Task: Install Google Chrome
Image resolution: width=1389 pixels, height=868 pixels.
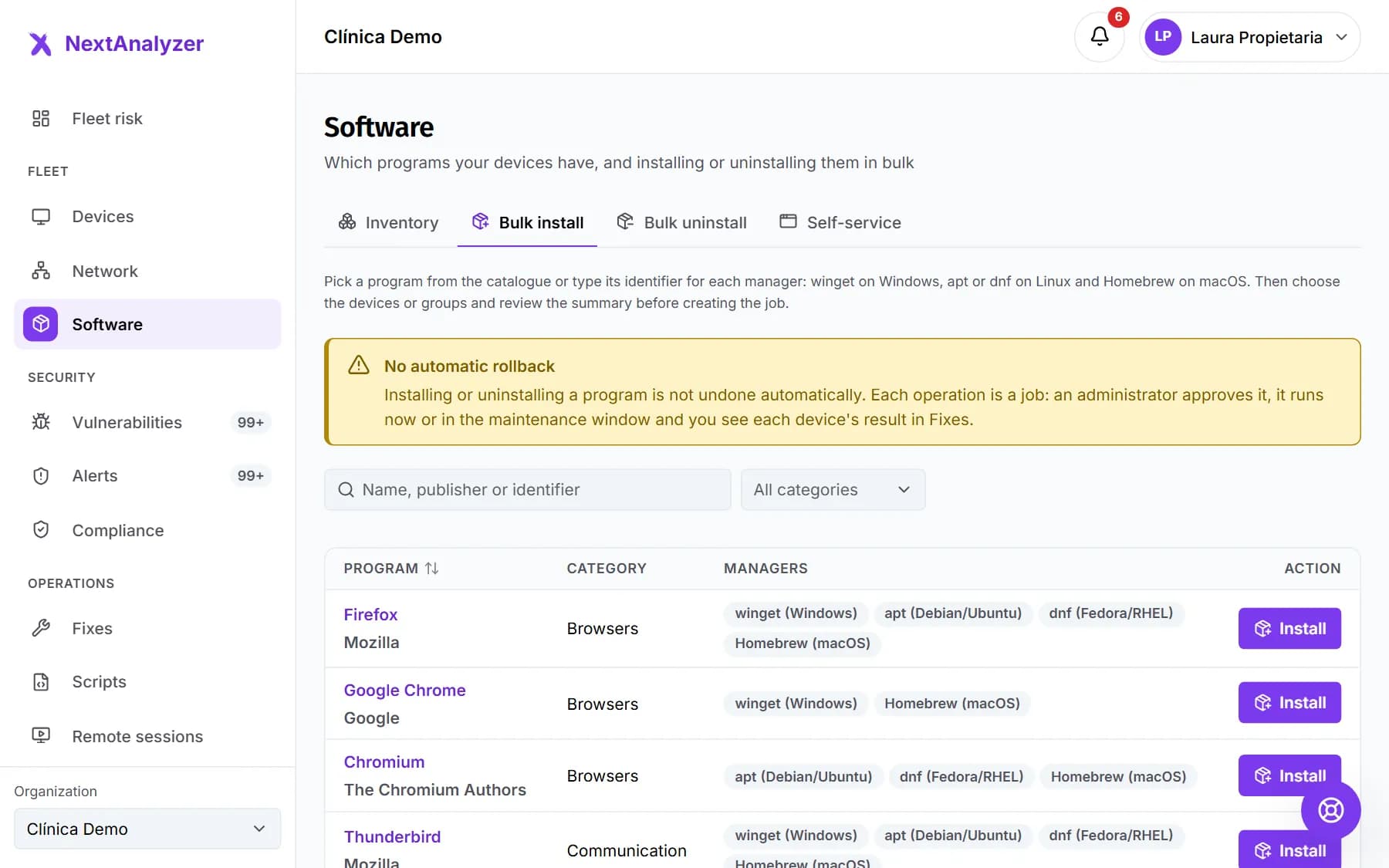Action: (1289, 703)
